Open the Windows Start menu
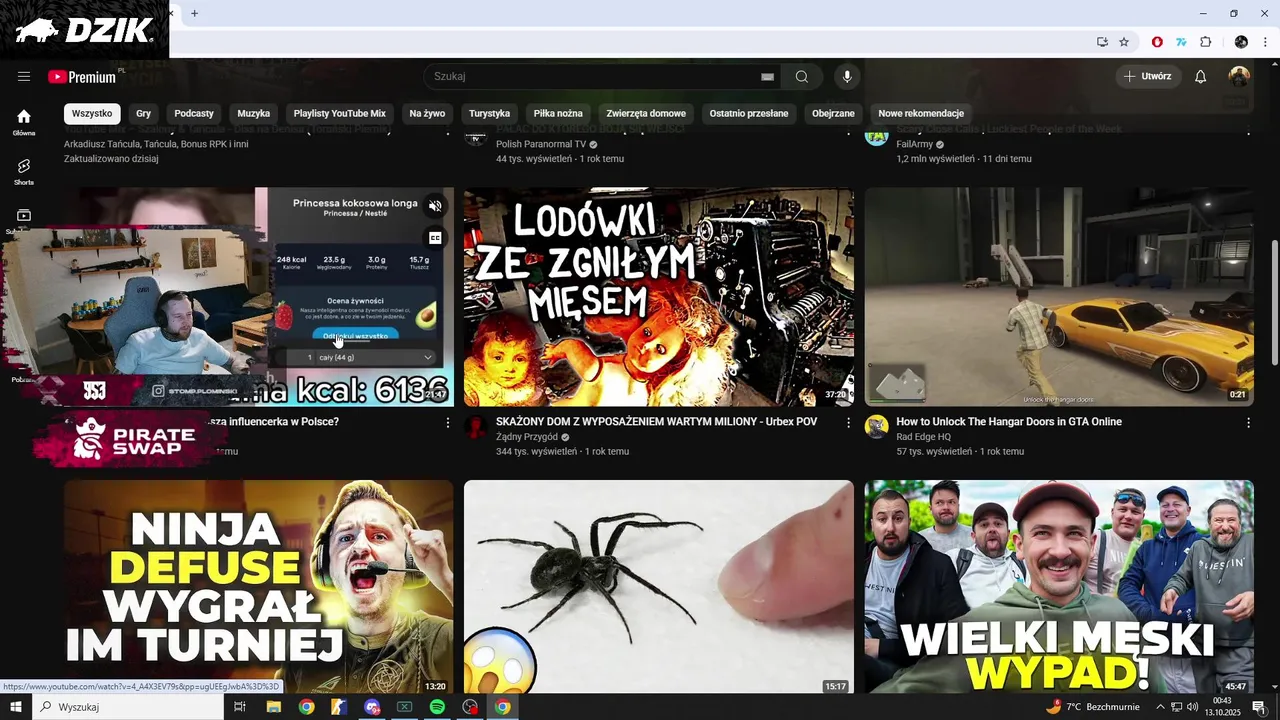Viewport: 1280px width, 720px height. [16, 707]
